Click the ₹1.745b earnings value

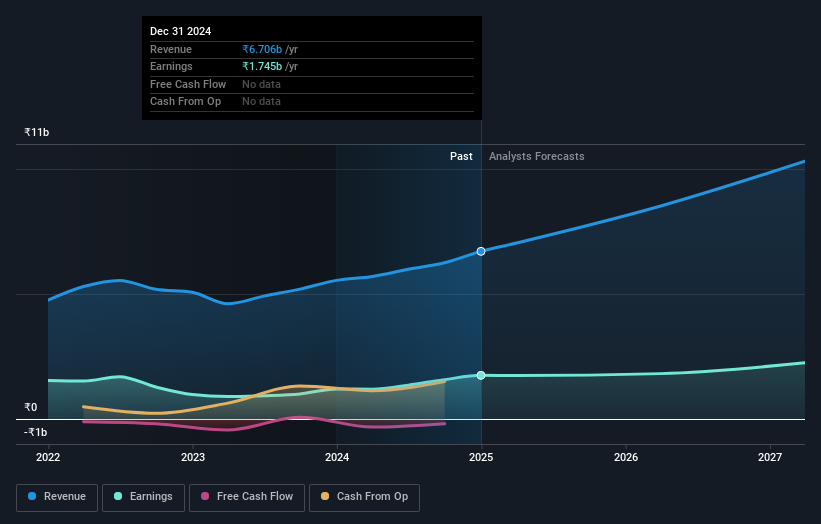point(262,66)
